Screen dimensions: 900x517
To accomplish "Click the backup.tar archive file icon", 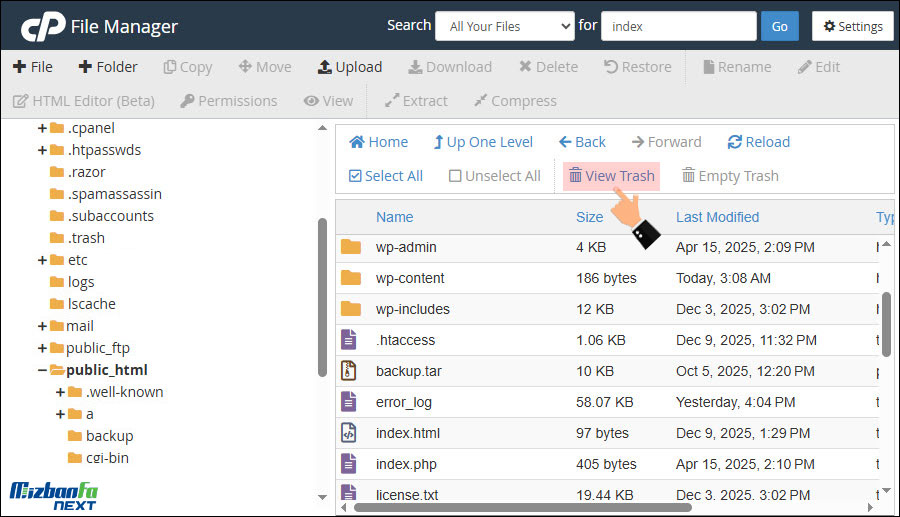I will tap(349, 371).
